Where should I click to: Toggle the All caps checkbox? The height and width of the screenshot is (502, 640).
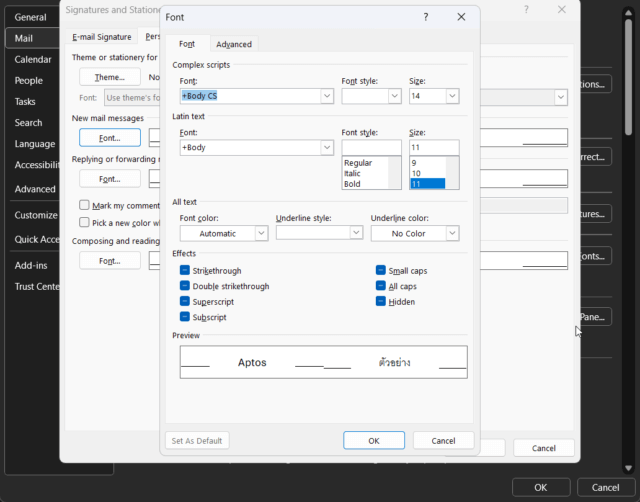pos(381,286)
